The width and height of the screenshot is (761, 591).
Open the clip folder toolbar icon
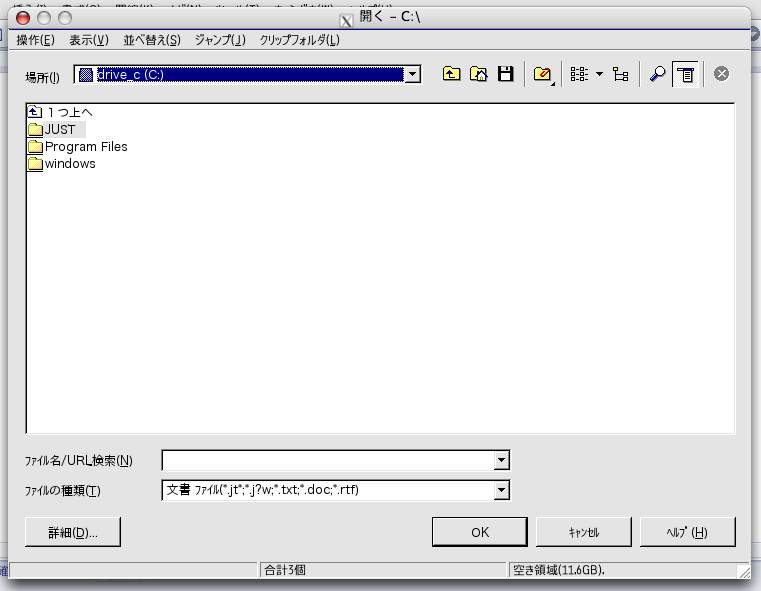point(542,74)
